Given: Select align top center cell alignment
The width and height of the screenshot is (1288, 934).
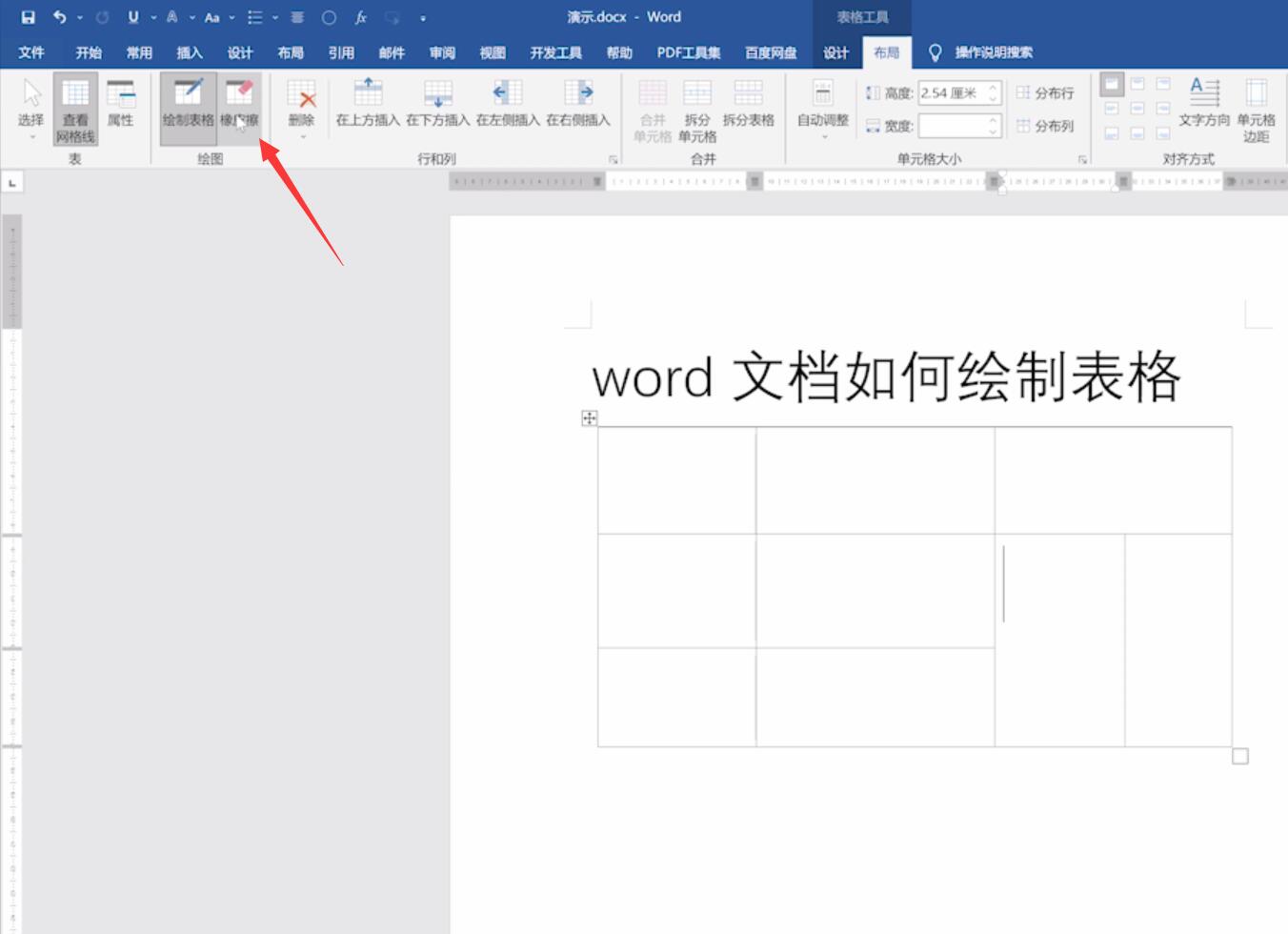Looking at the screenshot, I should (1137, 85).
